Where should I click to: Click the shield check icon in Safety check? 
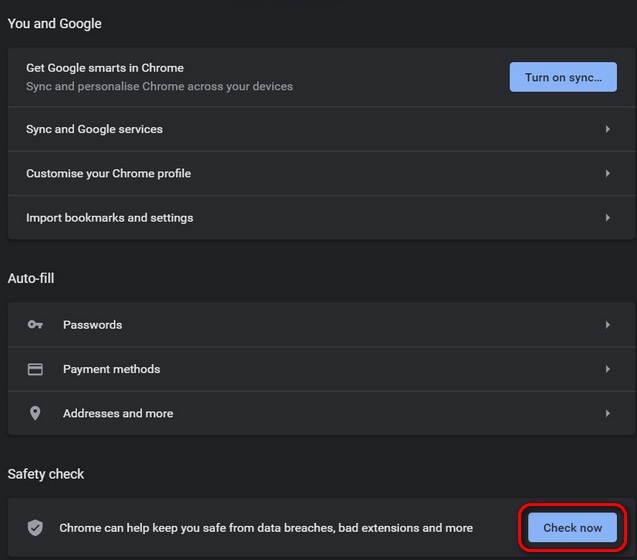[35, 527]
